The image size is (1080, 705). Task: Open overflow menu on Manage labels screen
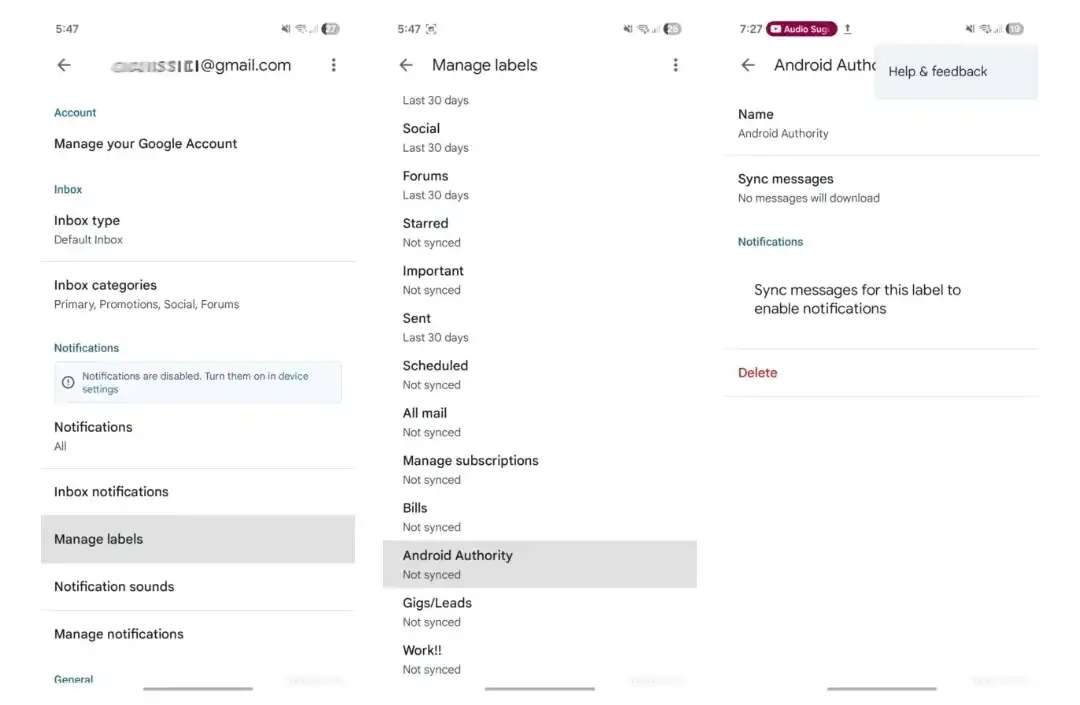[676, 65]
